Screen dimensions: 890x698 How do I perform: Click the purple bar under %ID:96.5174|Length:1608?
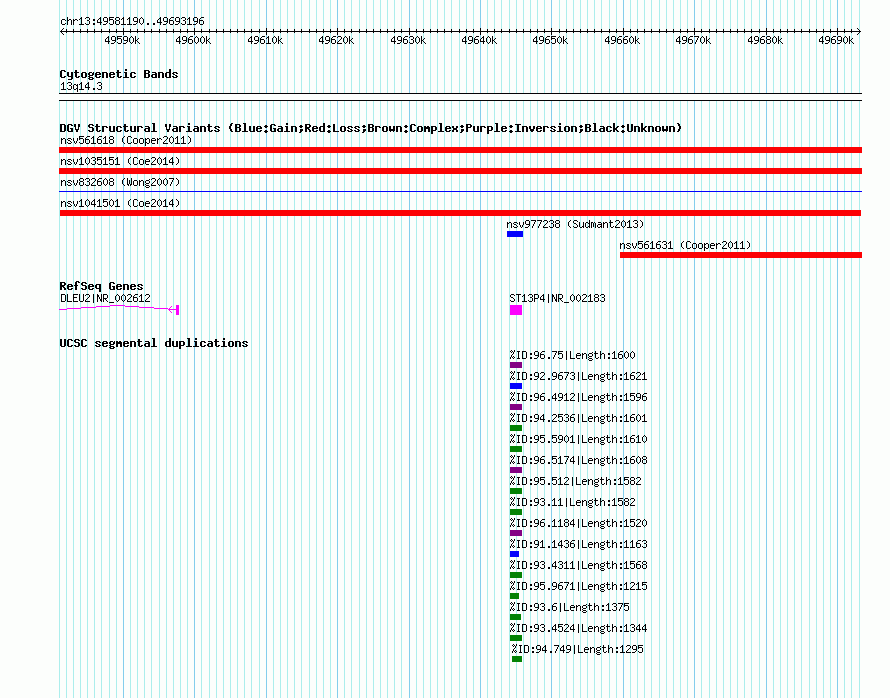[516, 470]
